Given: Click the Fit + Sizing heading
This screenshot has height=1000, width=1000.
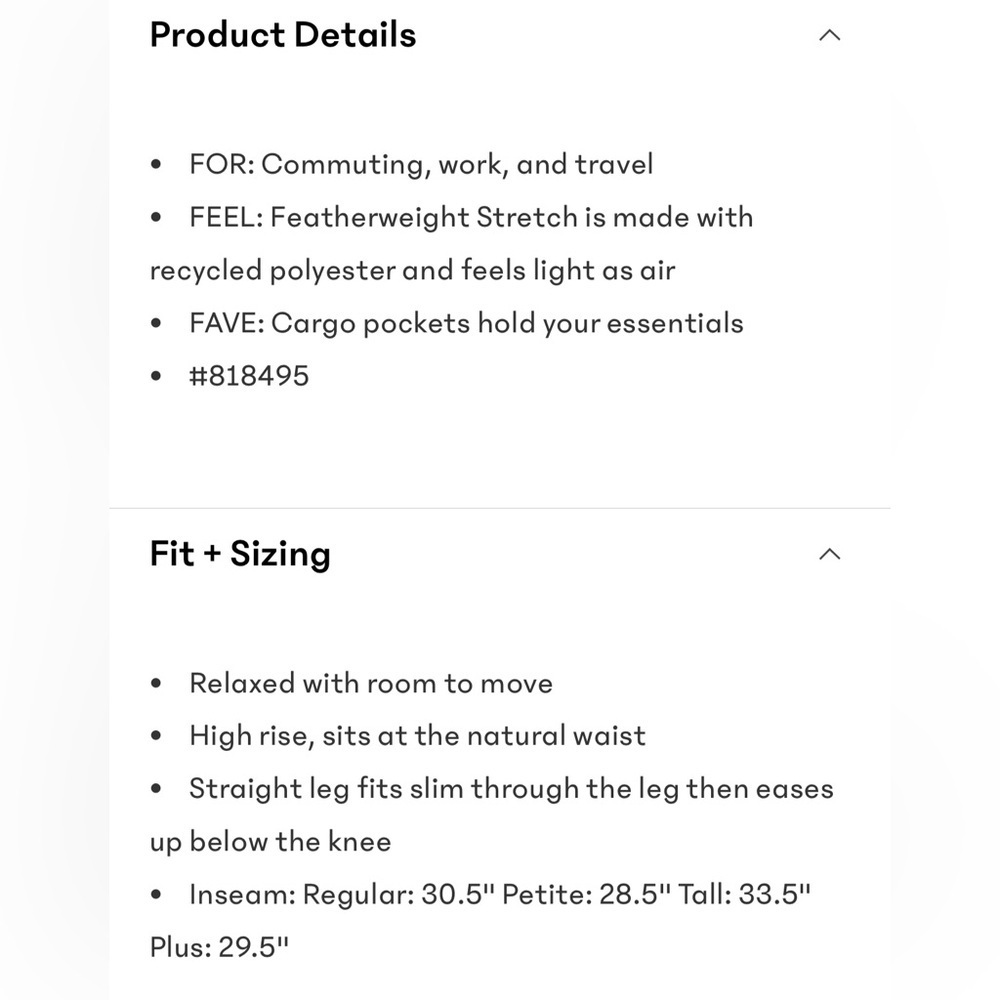Looking at the screenshot, I should pyautogui.click(x=240, y=554).
